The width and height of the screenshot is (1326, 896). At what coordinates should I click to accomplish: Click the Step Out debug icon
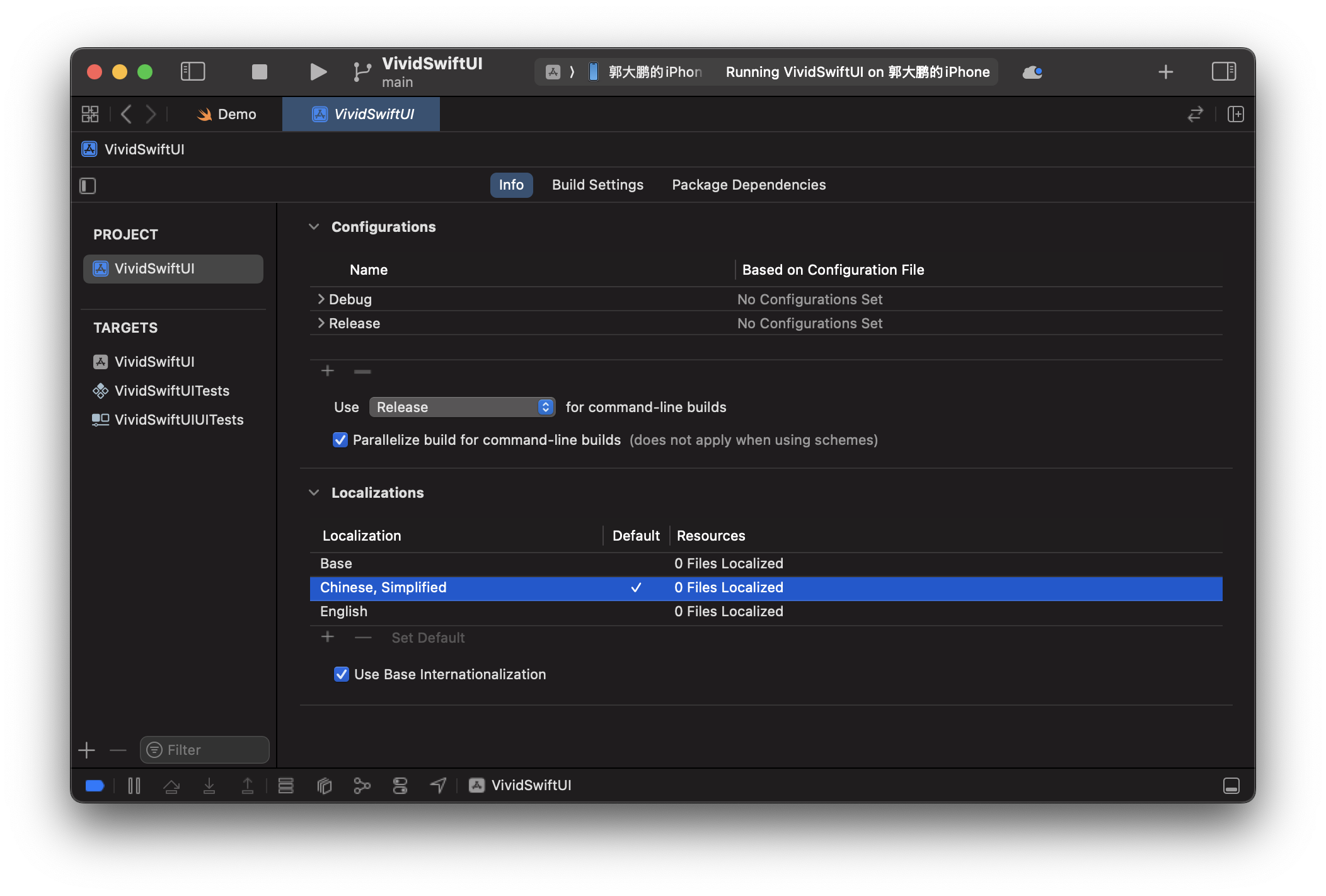[248, 786]
